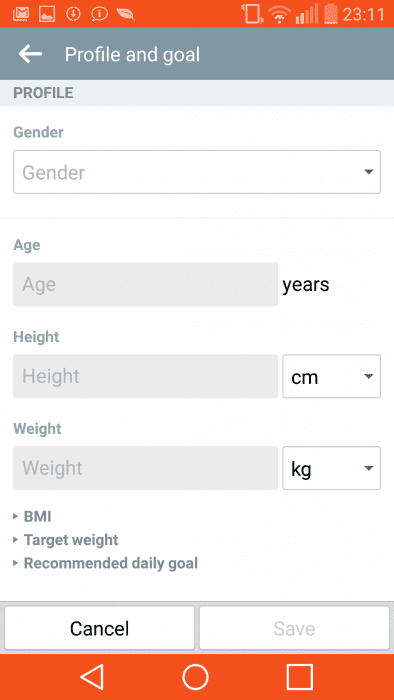Open the cm height unit dropdown

click(332, 376)
